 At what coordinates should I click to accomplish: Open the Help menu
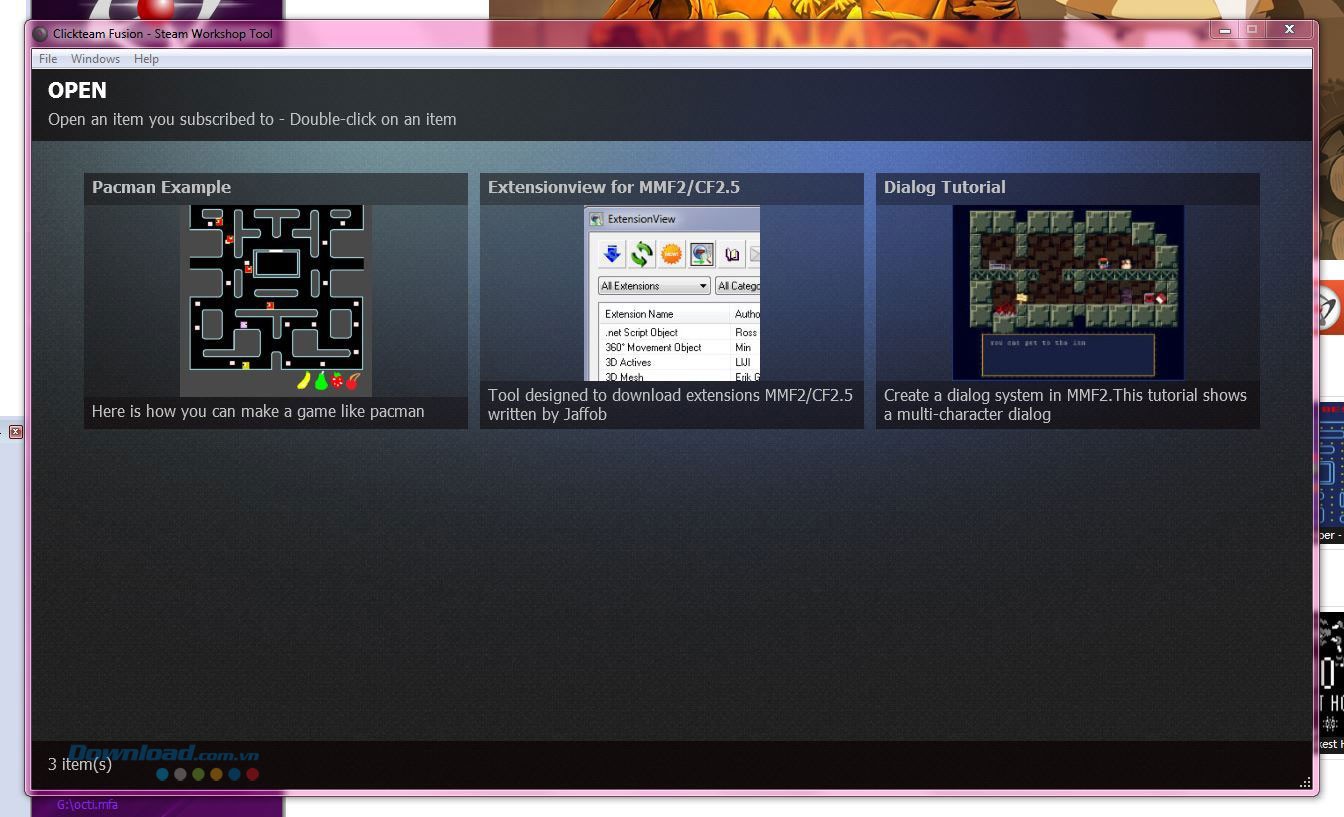[x=146, y=59]
